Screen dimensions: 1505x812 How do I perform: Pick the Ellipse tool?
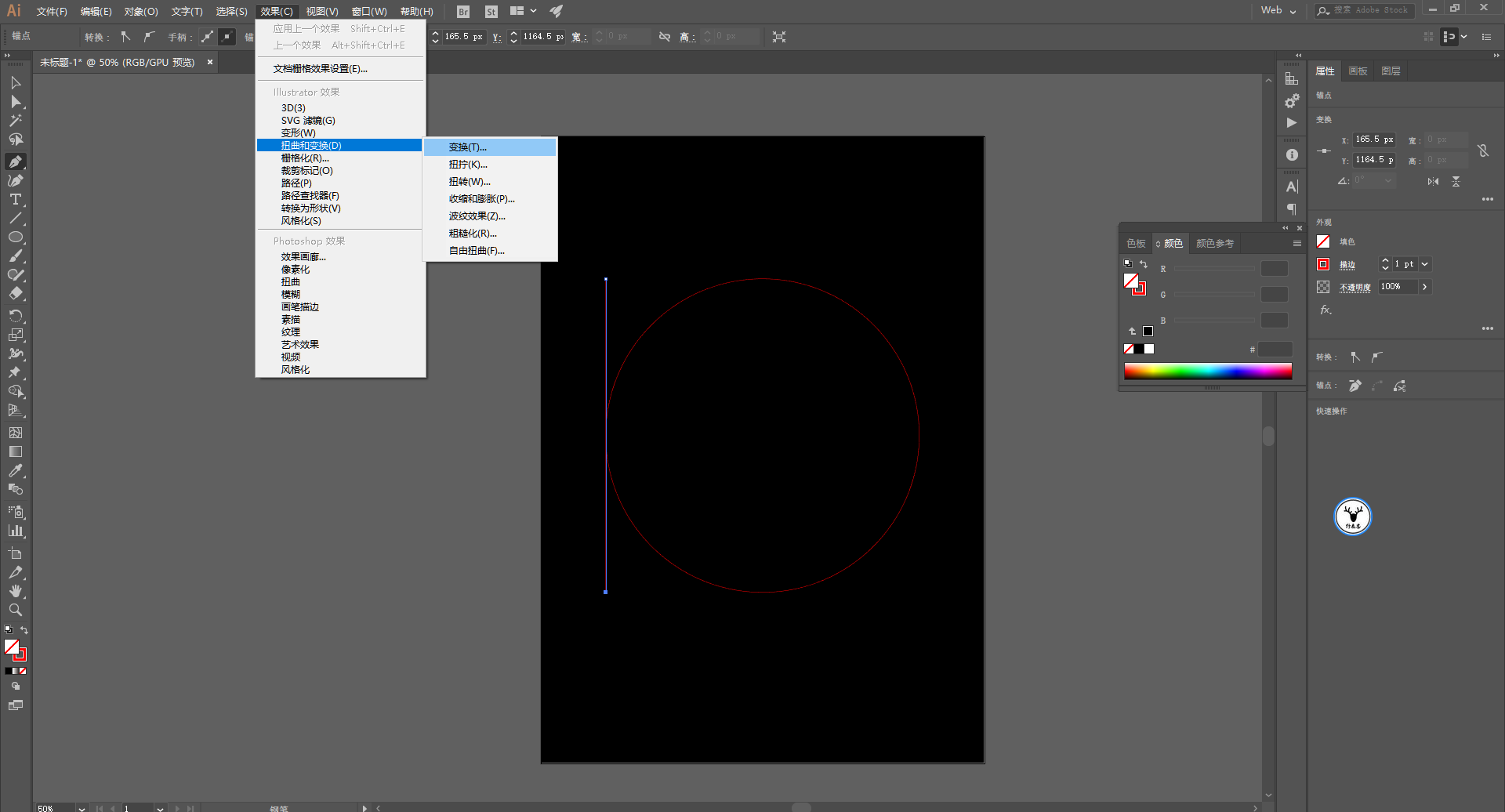pos(16,237)
